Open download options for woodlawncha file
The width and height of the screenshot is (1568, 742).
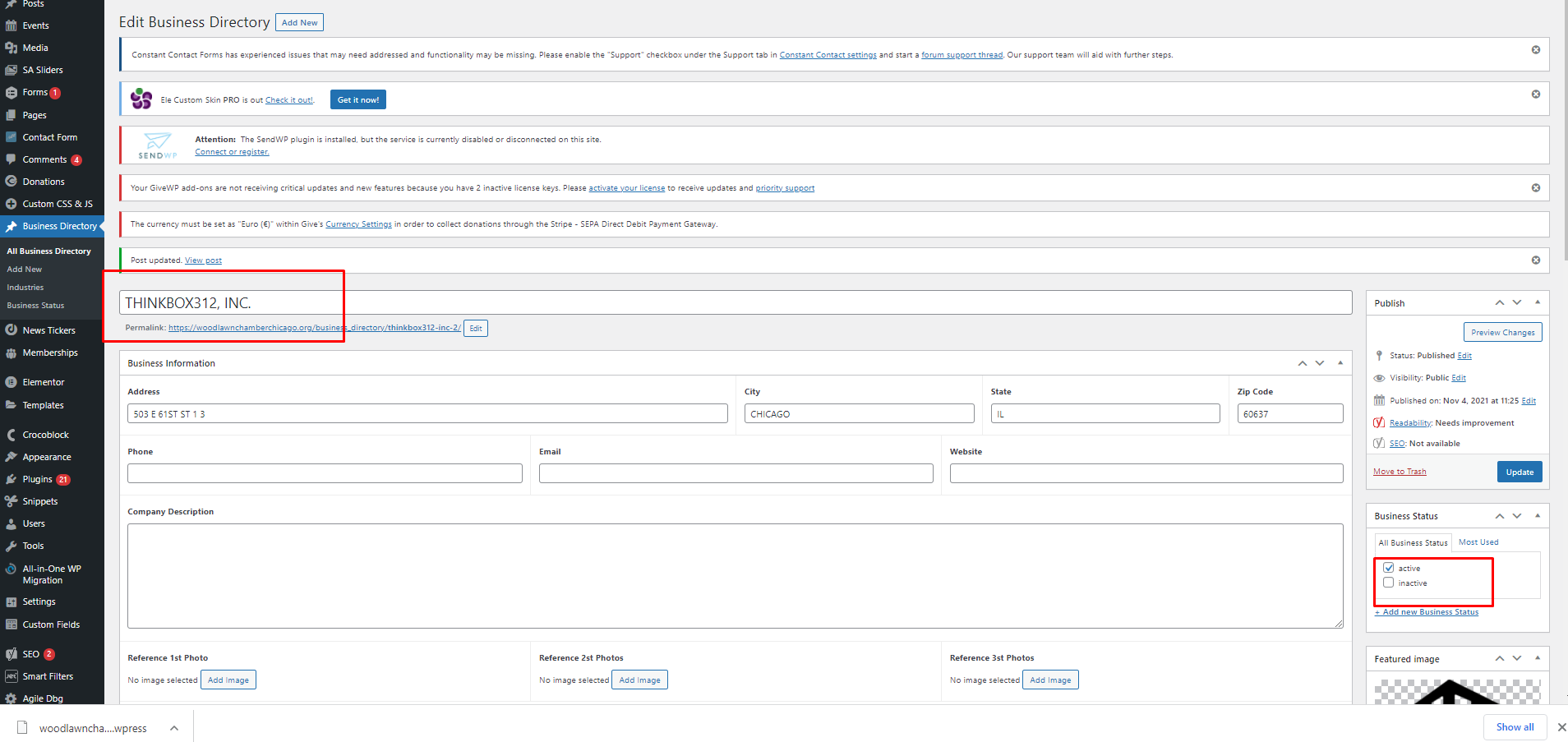click(174, 728)
